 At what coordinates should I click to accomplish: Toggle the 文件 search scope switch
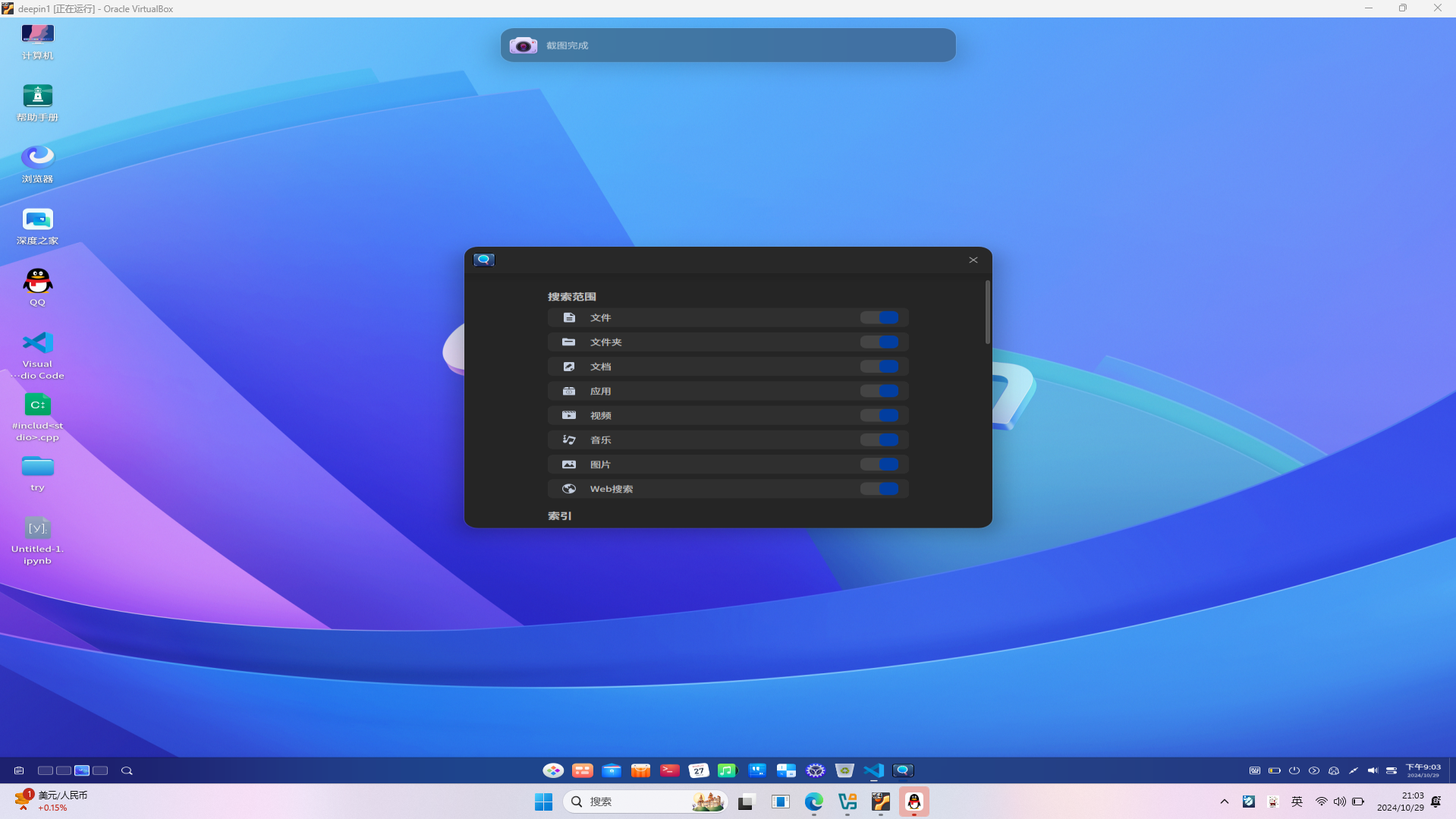879,317
